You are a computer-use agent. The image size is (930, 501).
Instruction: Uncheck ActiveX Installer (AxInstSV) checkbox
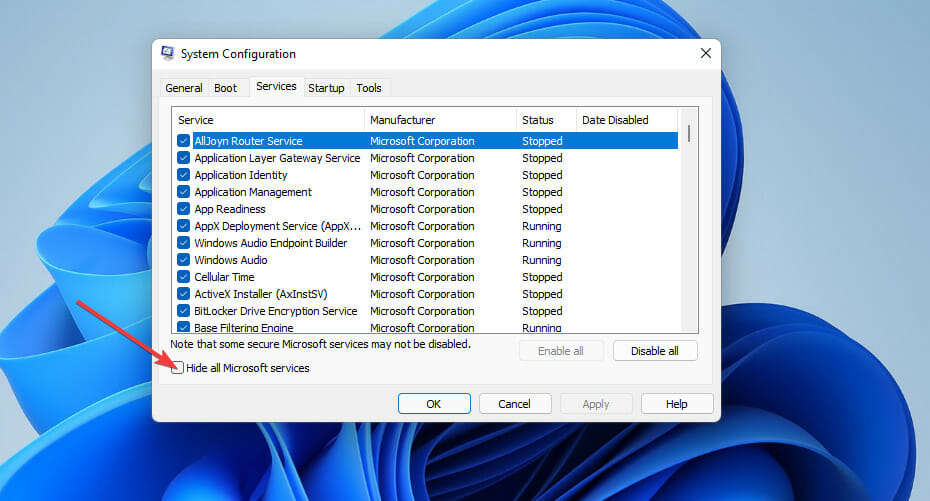pos(183,294)
